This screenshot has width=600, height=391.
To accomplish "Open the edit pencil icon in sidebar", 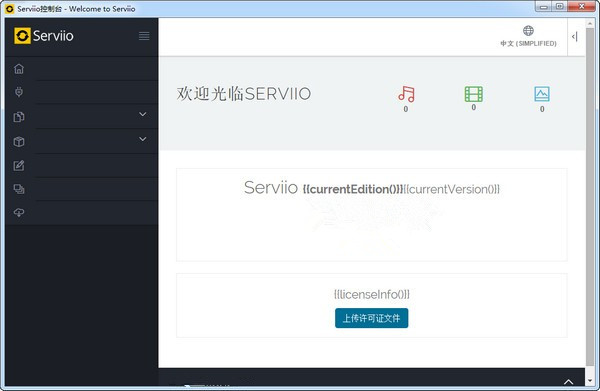I will pyautogui.click(x=19, y=165).
